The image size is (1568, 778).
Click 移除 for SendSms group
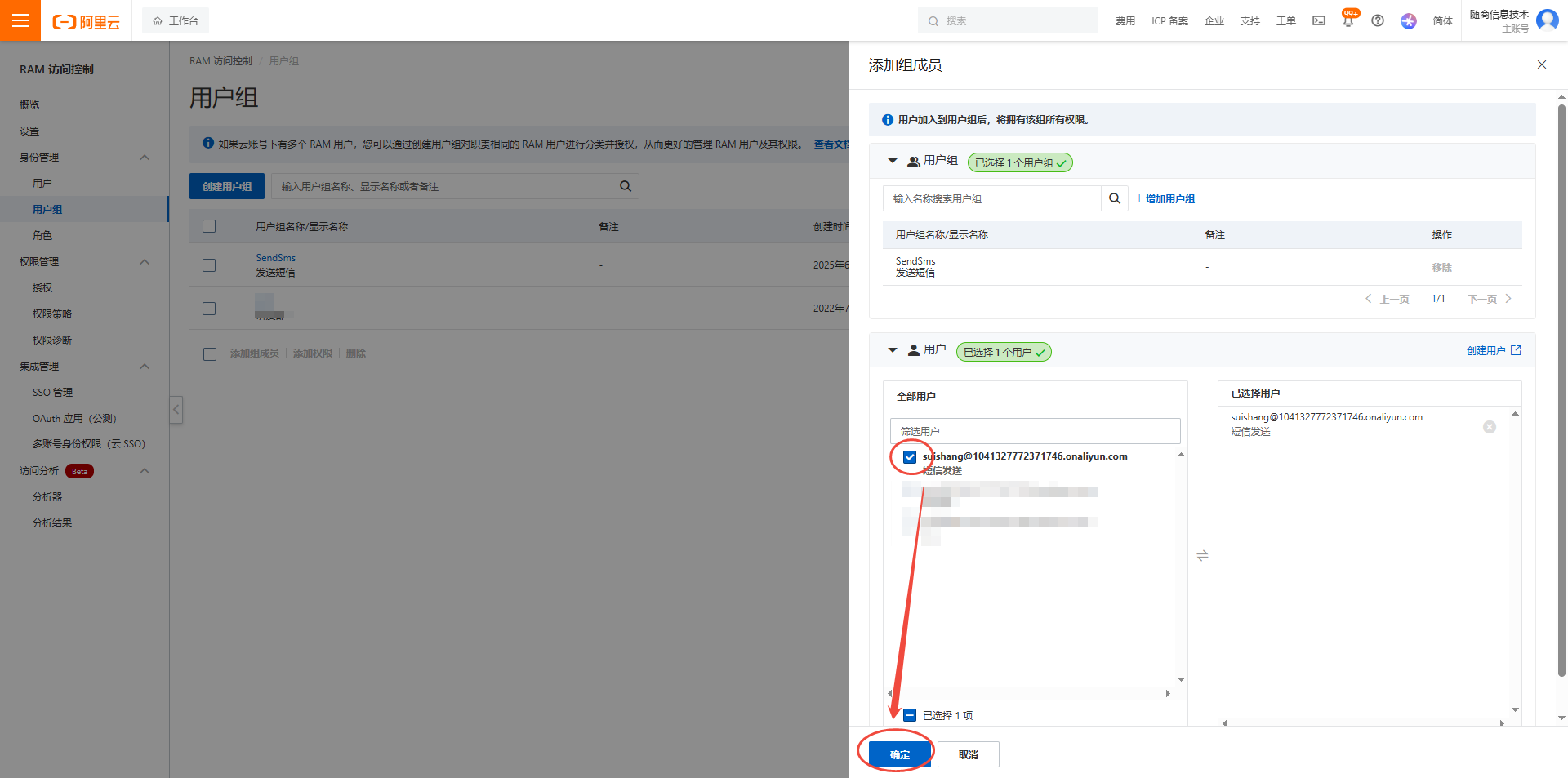[1442, 267]
